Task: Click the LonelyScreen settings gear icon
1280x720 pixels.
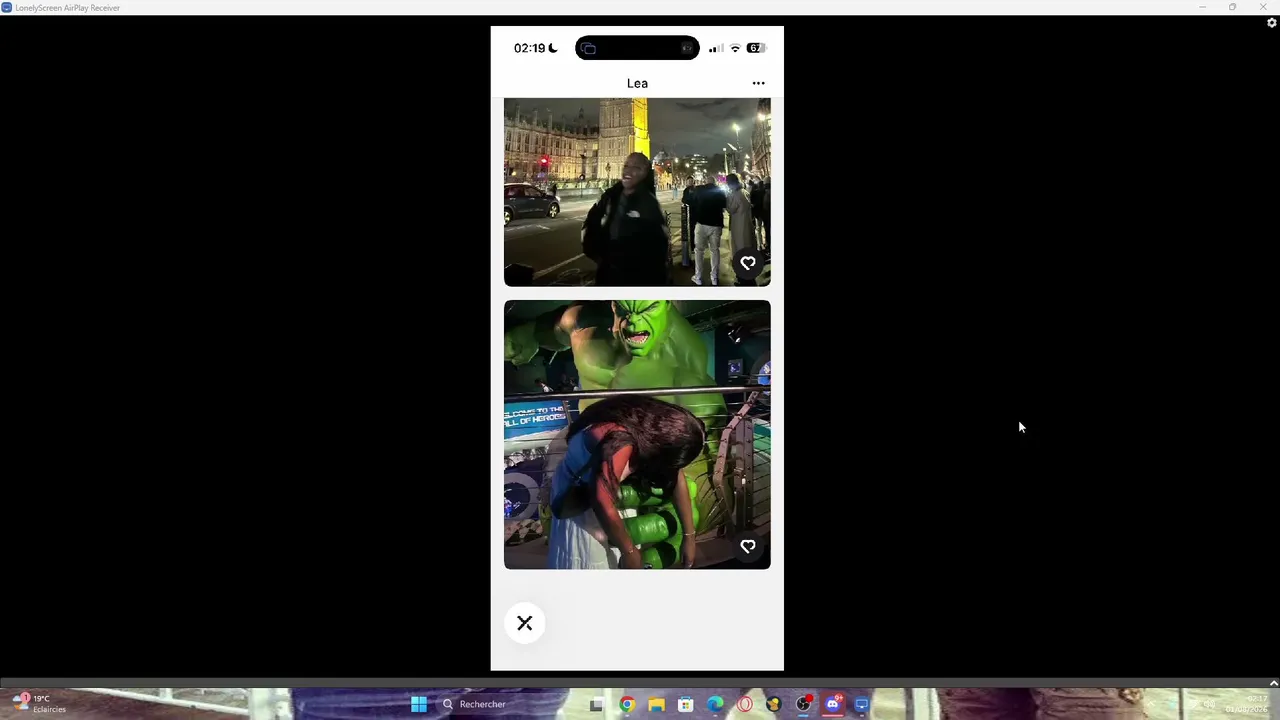Action: [x=1272, y=22]
